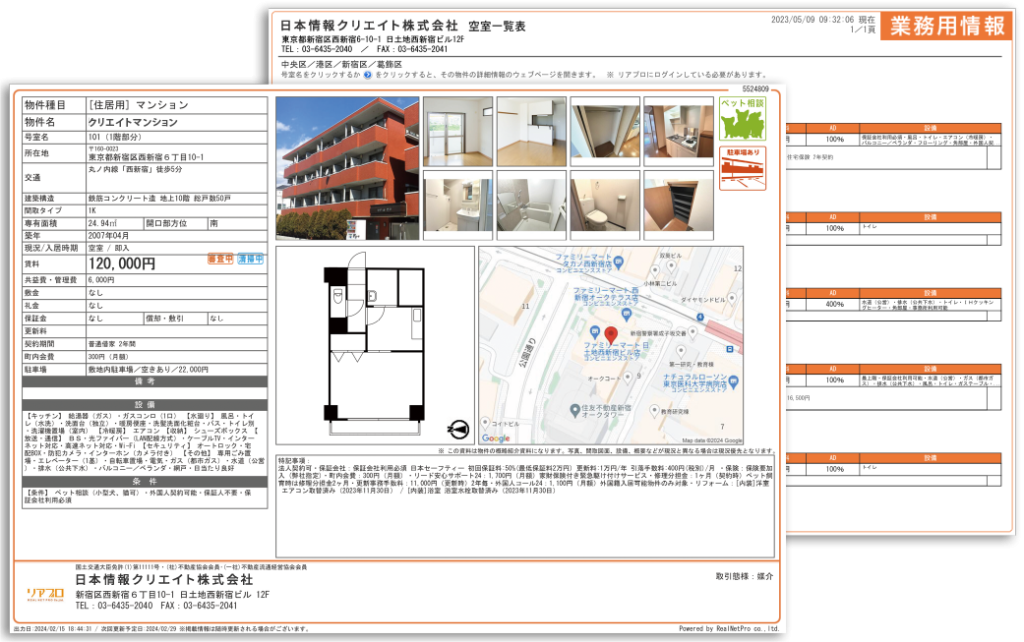Viewport: 1024px width, 642px height.
Task: Click the green pet consultation icon
Action: click(x=743, y=119)
